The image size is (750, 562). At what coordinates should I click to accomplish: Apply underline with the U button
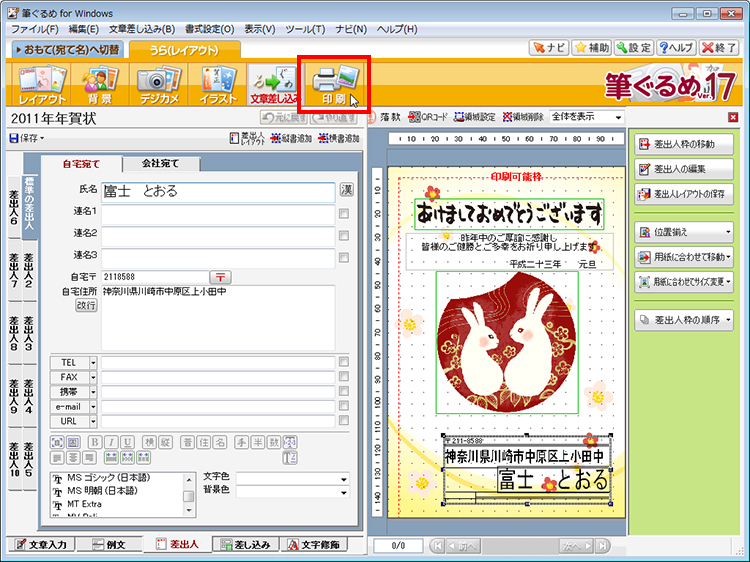click(127, 442)
